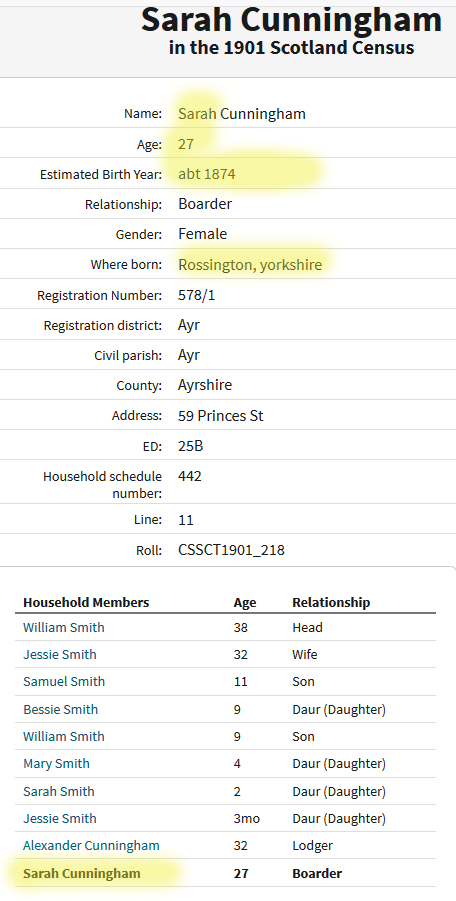The width and height of the screenshot is (456, 901).
Task: Click the CSSCT1901_218 roll value
Action: click(x=231, y=550)
